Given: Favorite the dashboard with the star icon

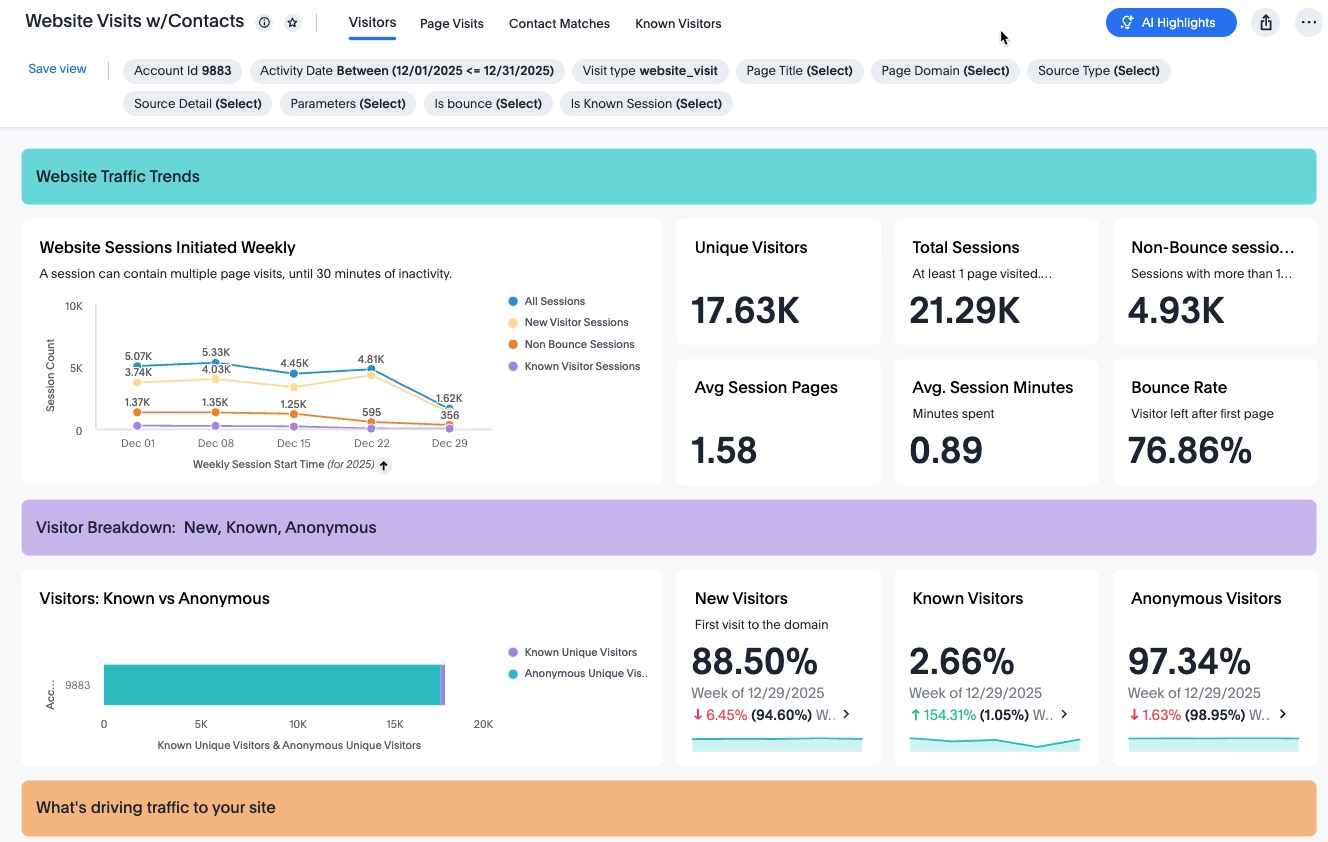Looking at the screenshot, I should coord(292,22).
